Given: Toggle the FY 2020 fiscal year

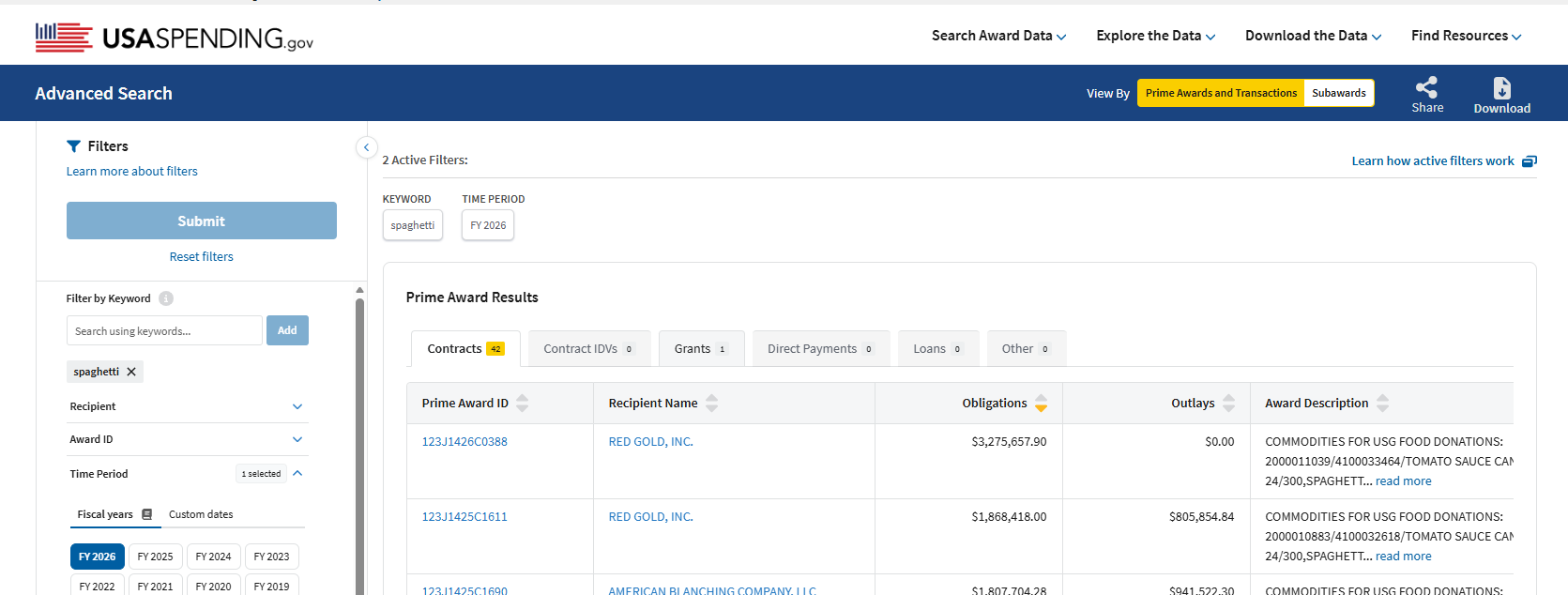Looking at the screenshot, I should click(x=214, y=585).
